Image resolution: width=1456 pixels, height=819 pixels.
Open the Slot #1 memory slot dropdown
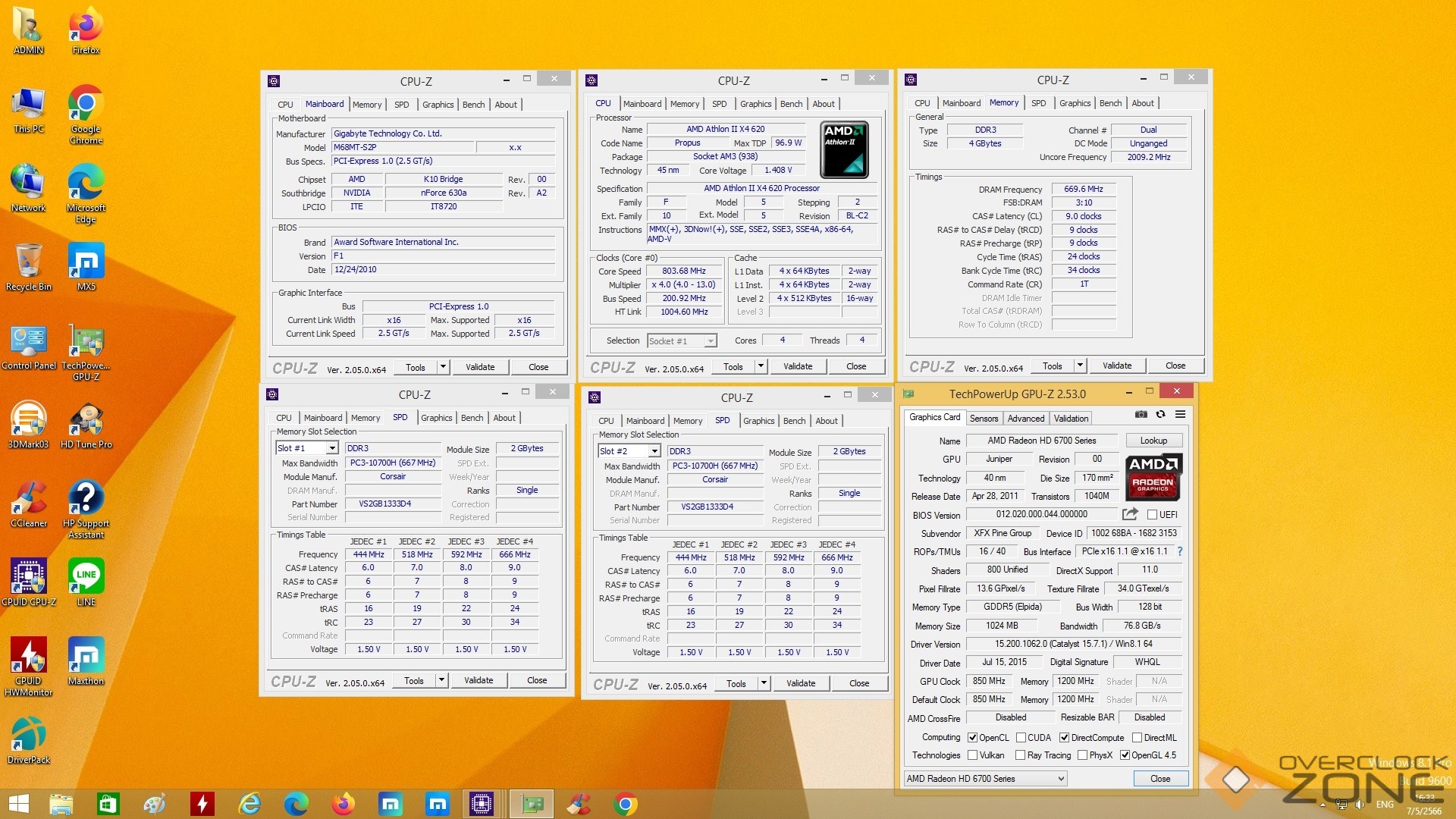click(331, 448)
